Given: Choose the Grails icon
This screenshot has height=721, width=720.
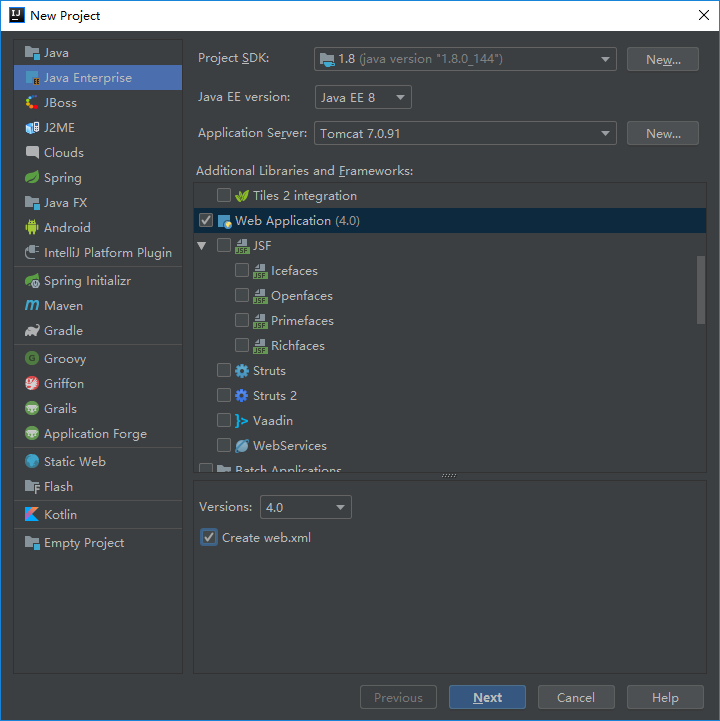Looking at the screenshot, I should 32,408.
